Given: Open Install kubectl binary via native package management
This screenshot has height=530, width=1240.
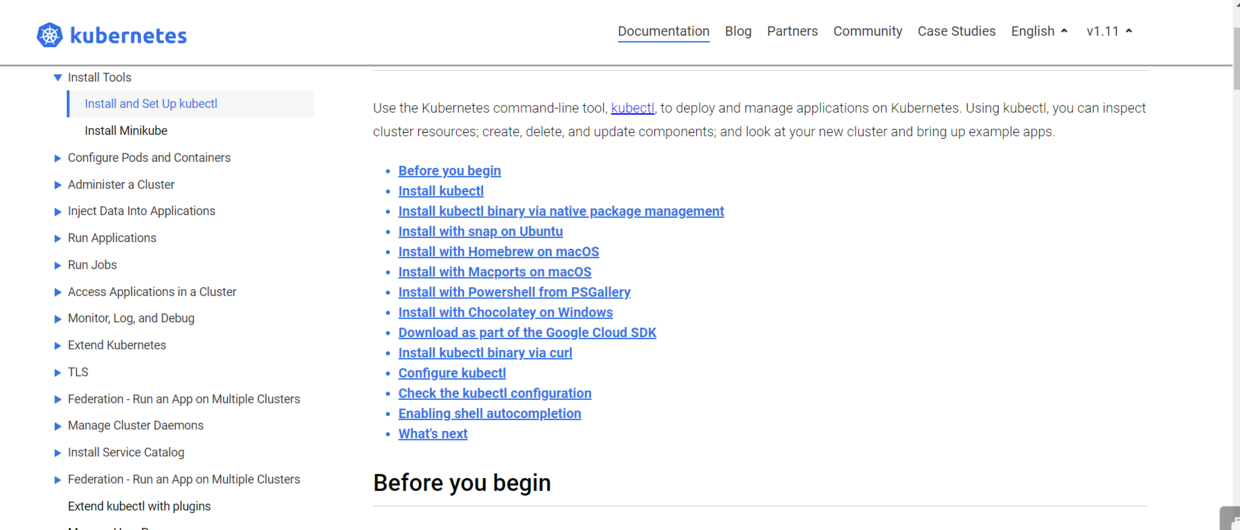Looking at the screenshot, I should [x=561, y=211].
